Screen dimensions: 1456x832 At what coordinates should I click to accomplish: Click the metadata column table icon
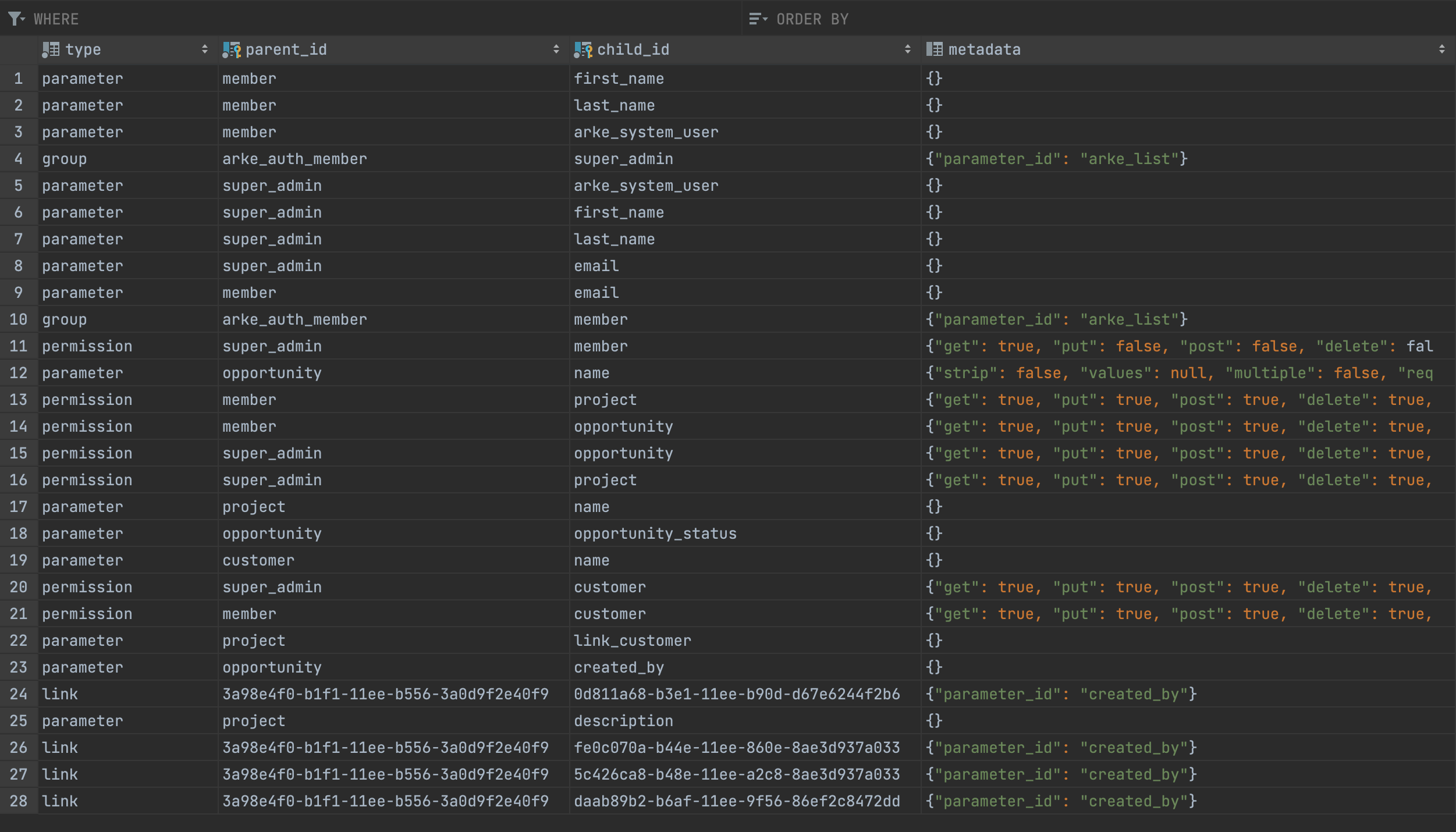tap(935, 50)
